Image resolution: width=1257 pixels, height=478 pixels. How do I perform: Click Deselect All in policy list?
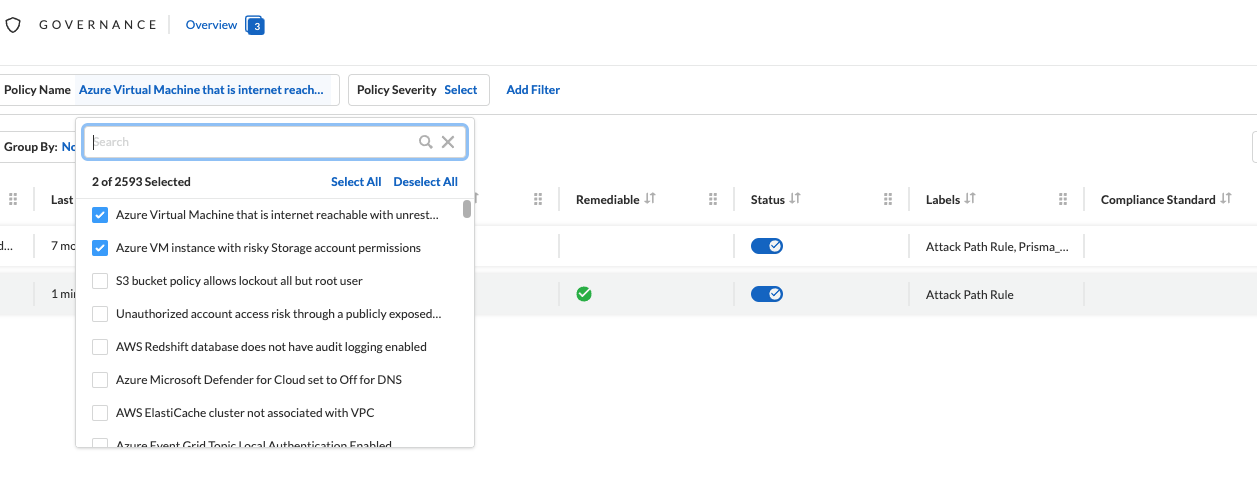pyautogui.click(x=425, y=182)
